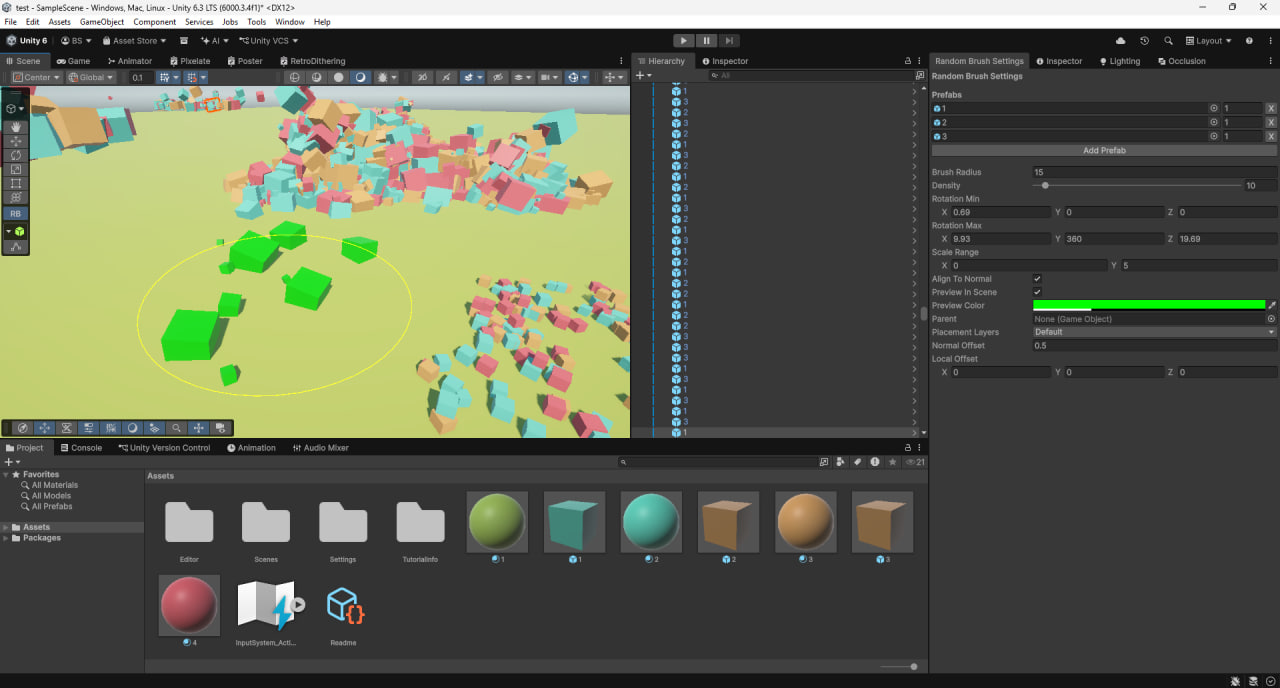Open the Undo History icon
The image size is (1280, 688).
click(x=1144, y=41)
